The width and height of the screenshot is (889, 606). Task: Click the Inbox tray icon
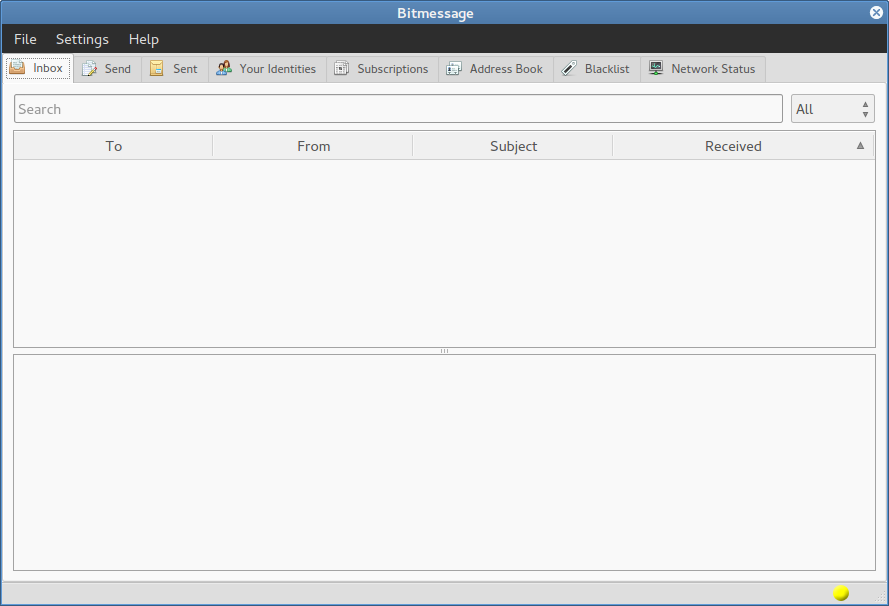[x=17, y=67]
